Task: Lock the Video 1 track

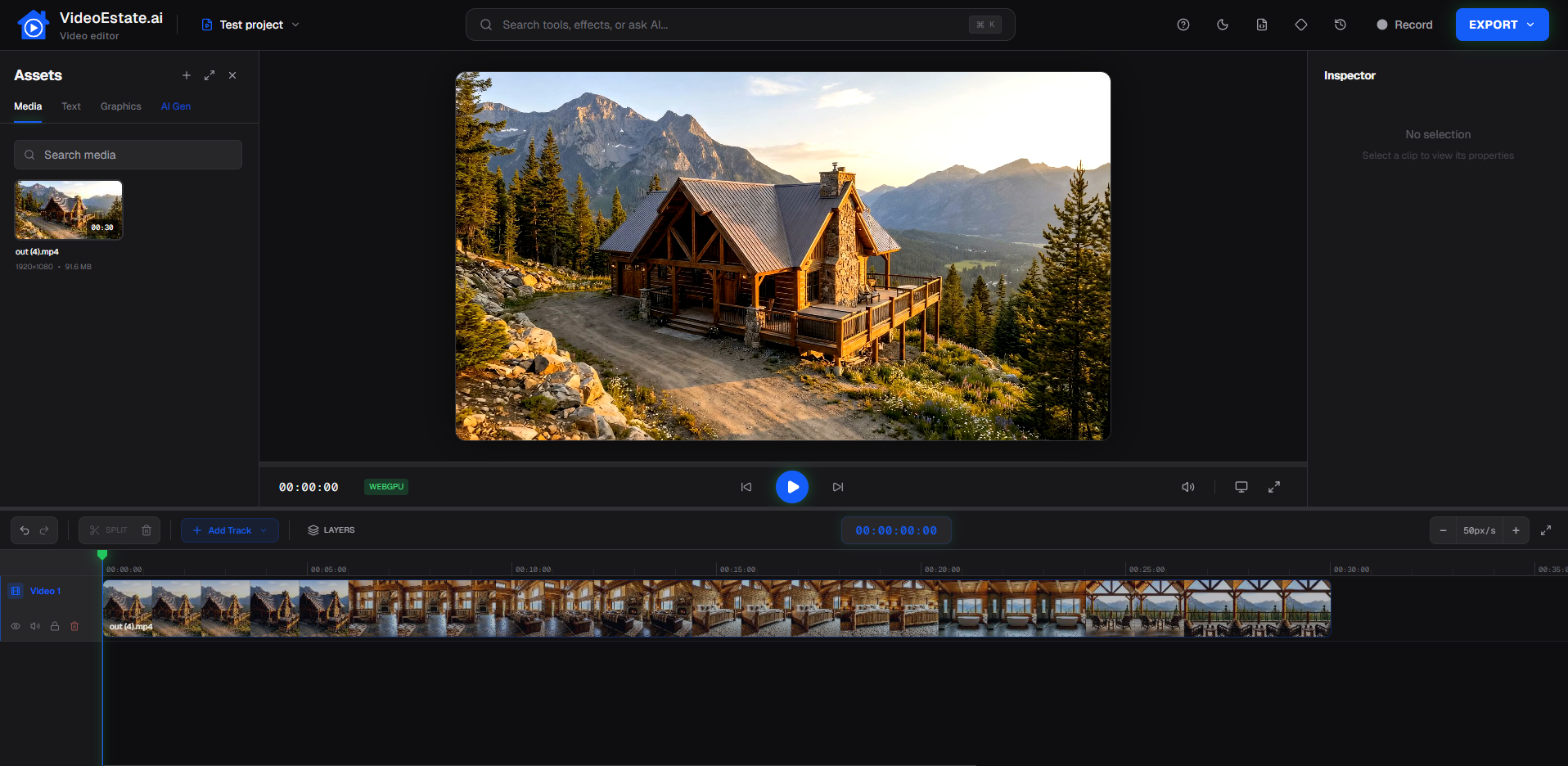Action: tap(55, 626)
